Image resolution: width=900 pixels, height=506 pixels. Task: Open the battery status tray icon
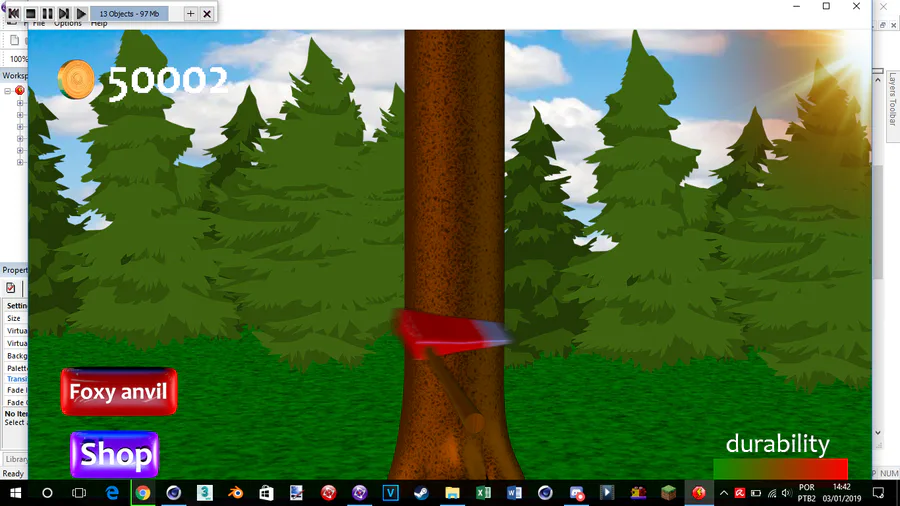pyautogui.click(x=756, y=493)
